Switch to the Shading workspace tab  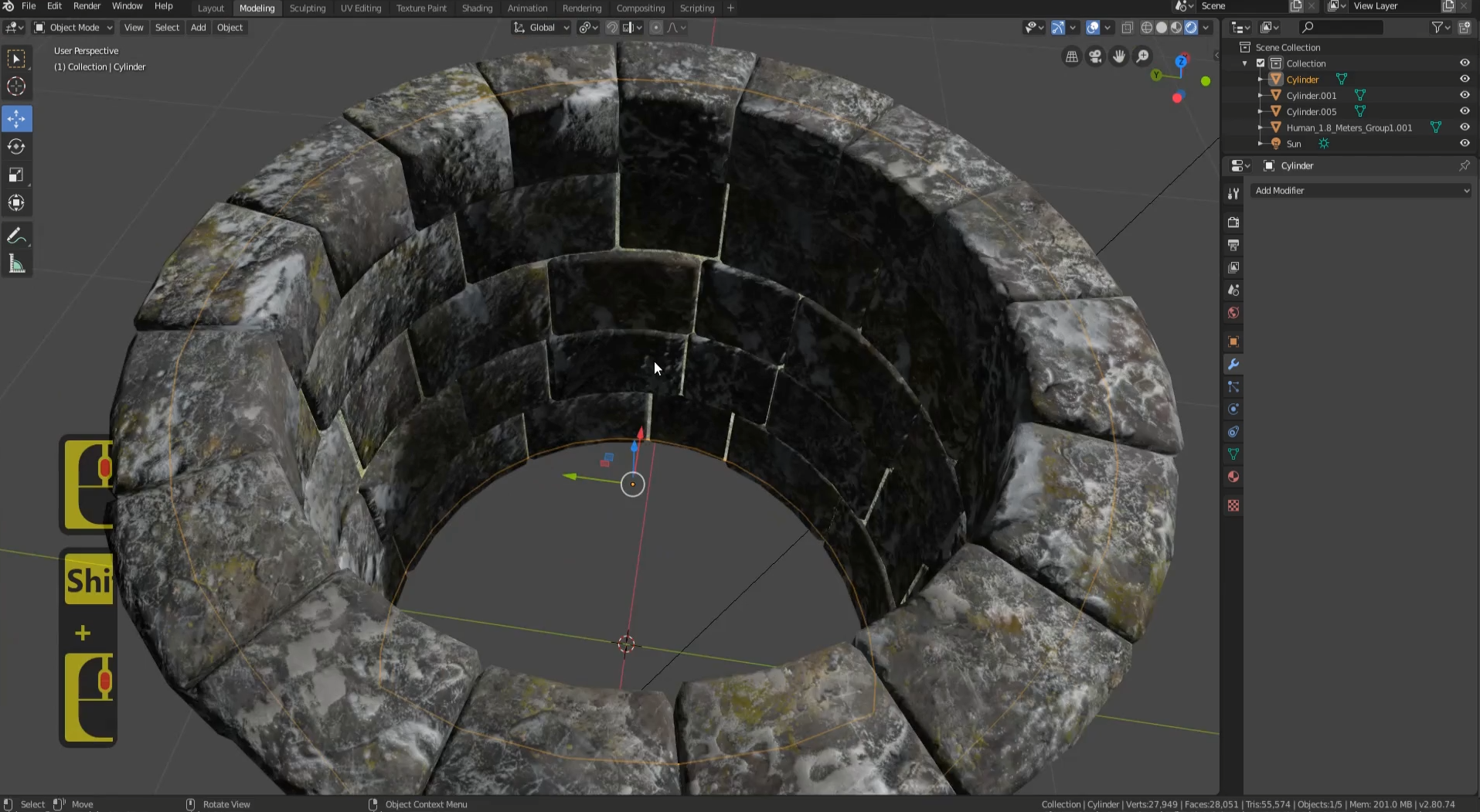point(477,8)
